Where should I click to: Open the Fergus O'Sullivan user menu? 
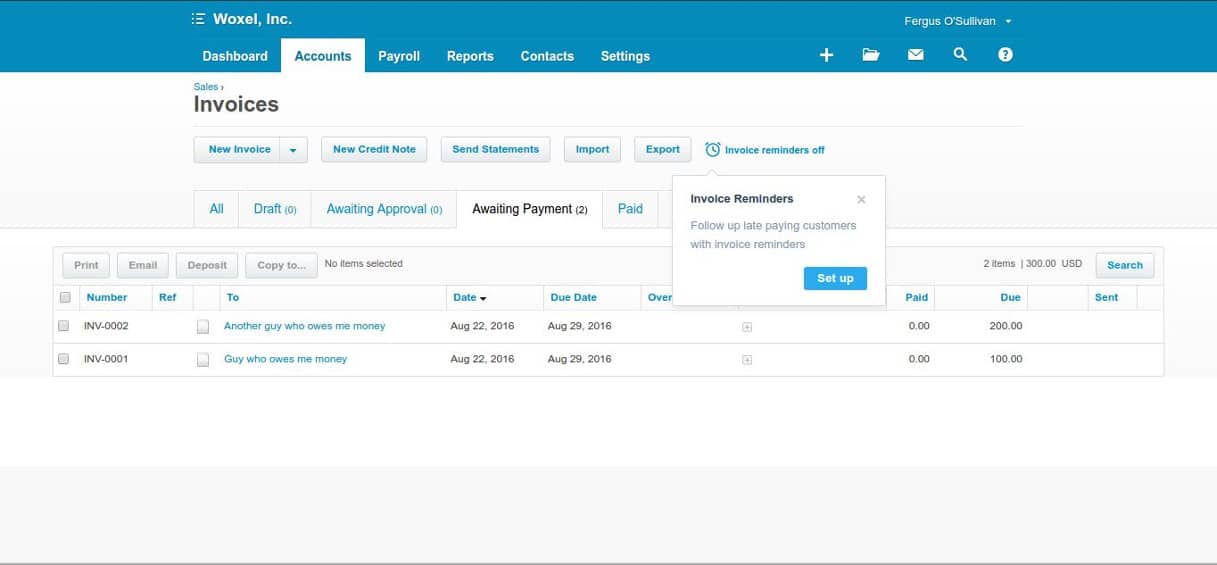pos(944,21)
